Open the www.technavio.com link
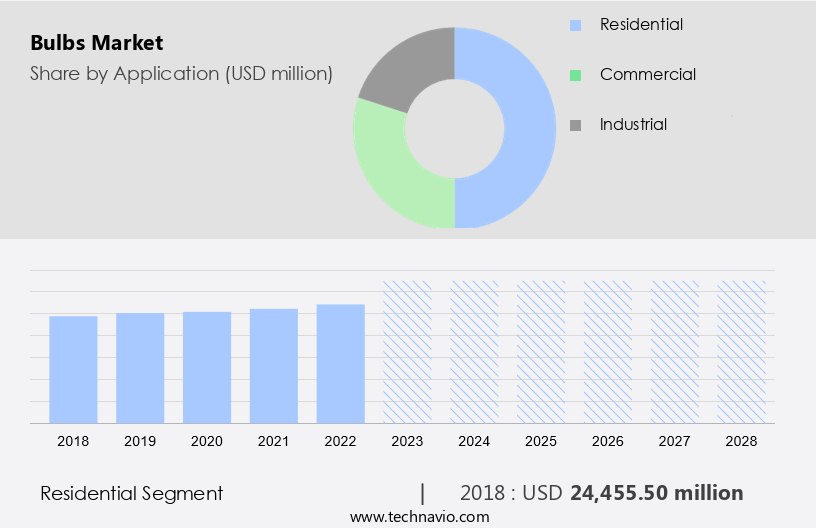Image resolution: width=816 pixels, height=528 pixels. pyautogui.click(x=419, y=516)
